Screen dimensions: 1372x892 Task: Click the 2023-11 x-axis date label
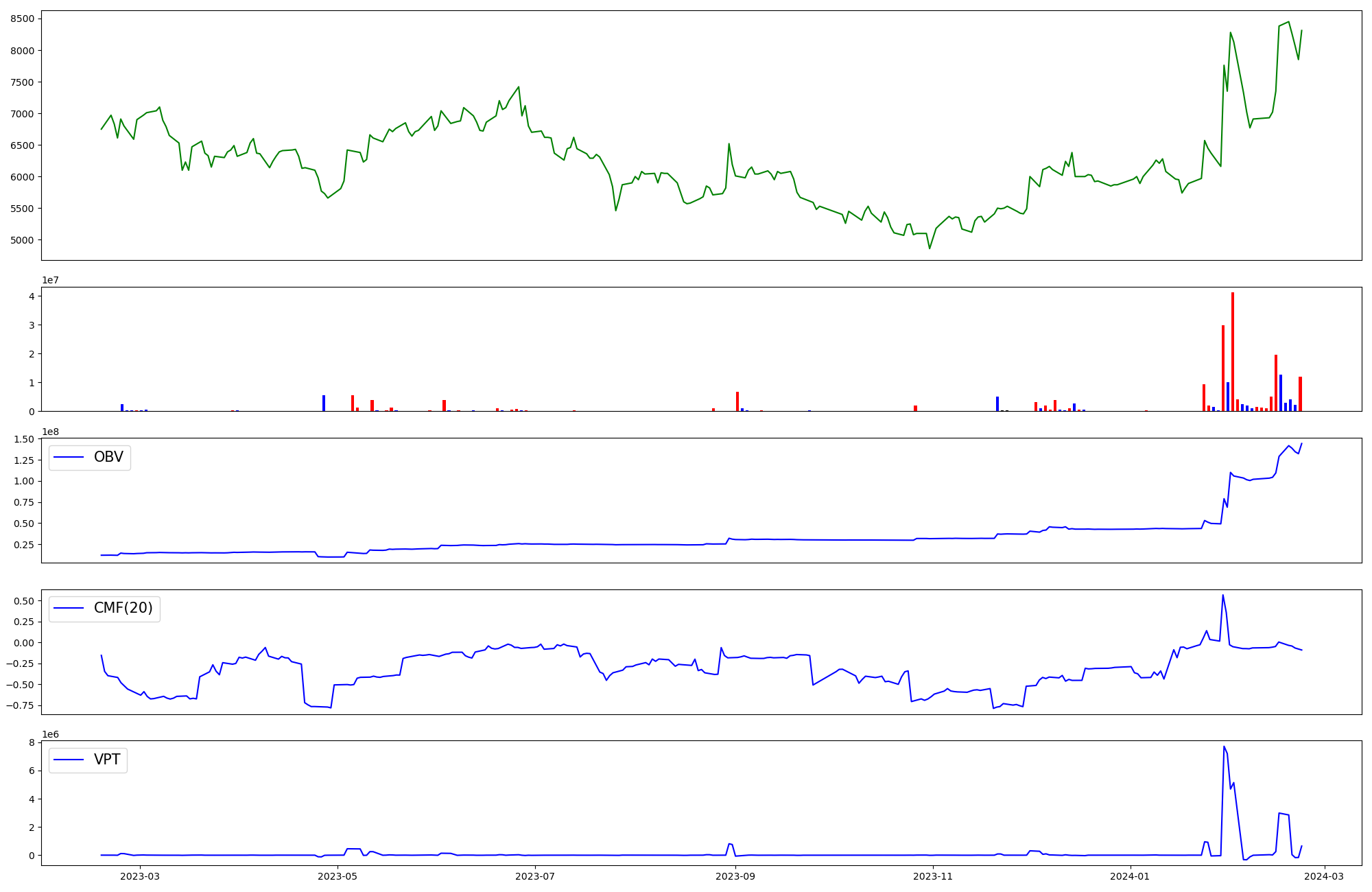point(934,876)
